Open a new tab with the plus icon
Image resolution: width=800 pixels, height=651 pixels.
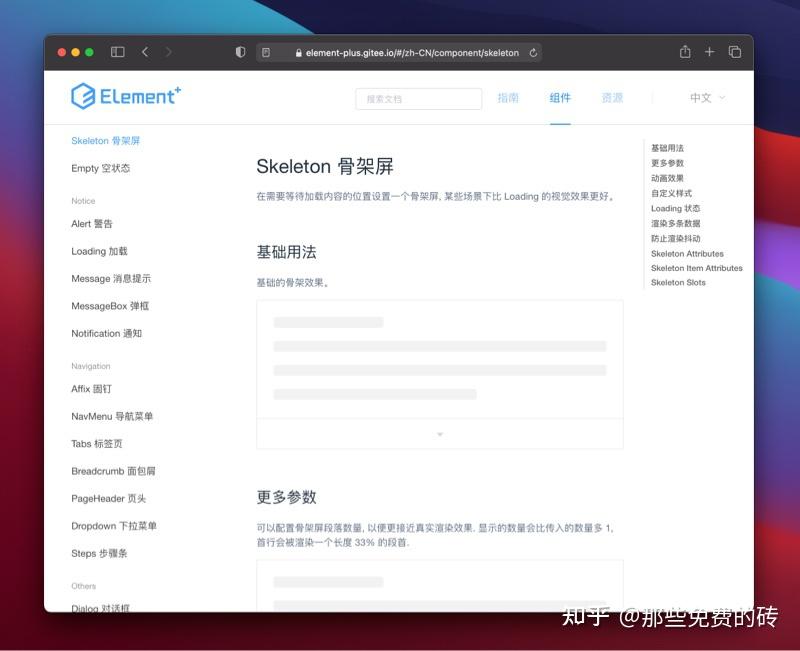click(710, 51)
